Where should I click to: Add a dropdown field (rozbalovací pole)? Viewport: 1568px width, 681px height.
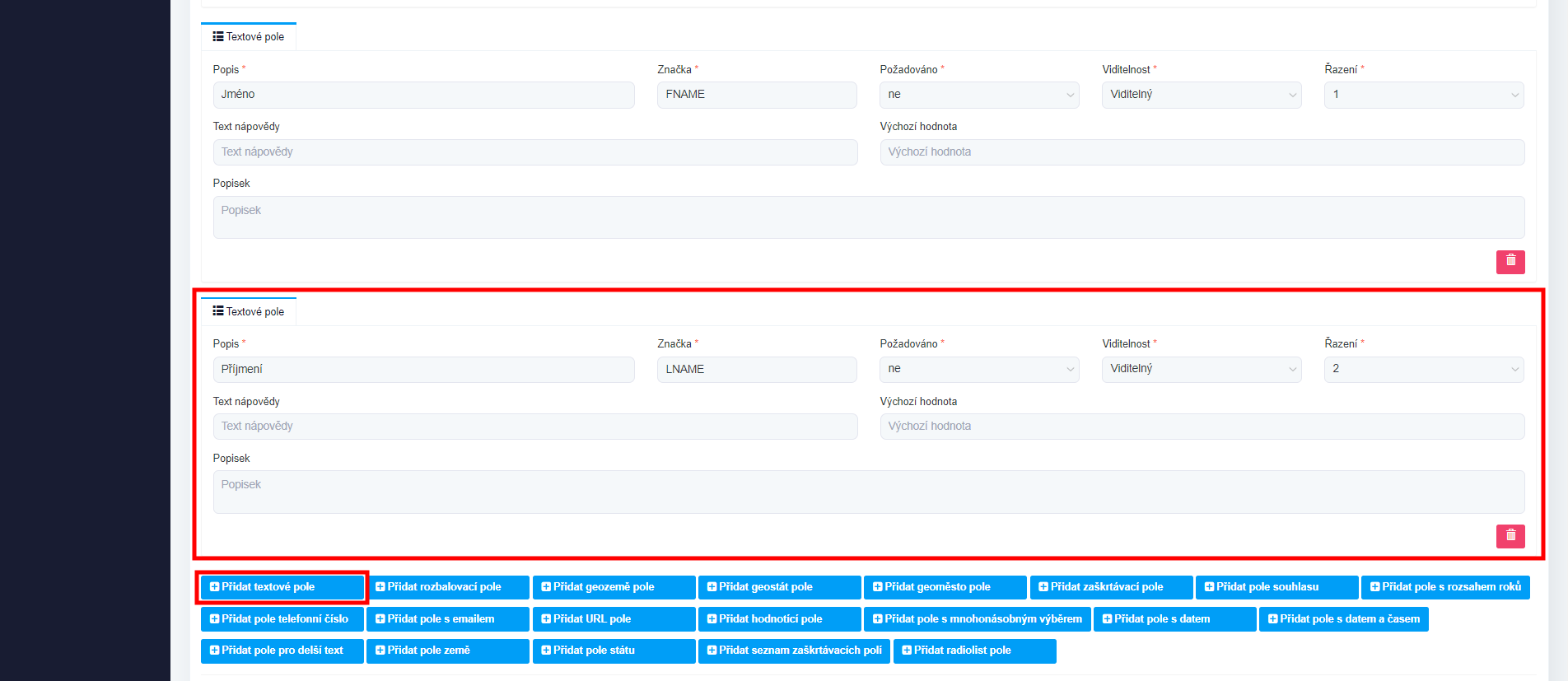pos(448,587)
